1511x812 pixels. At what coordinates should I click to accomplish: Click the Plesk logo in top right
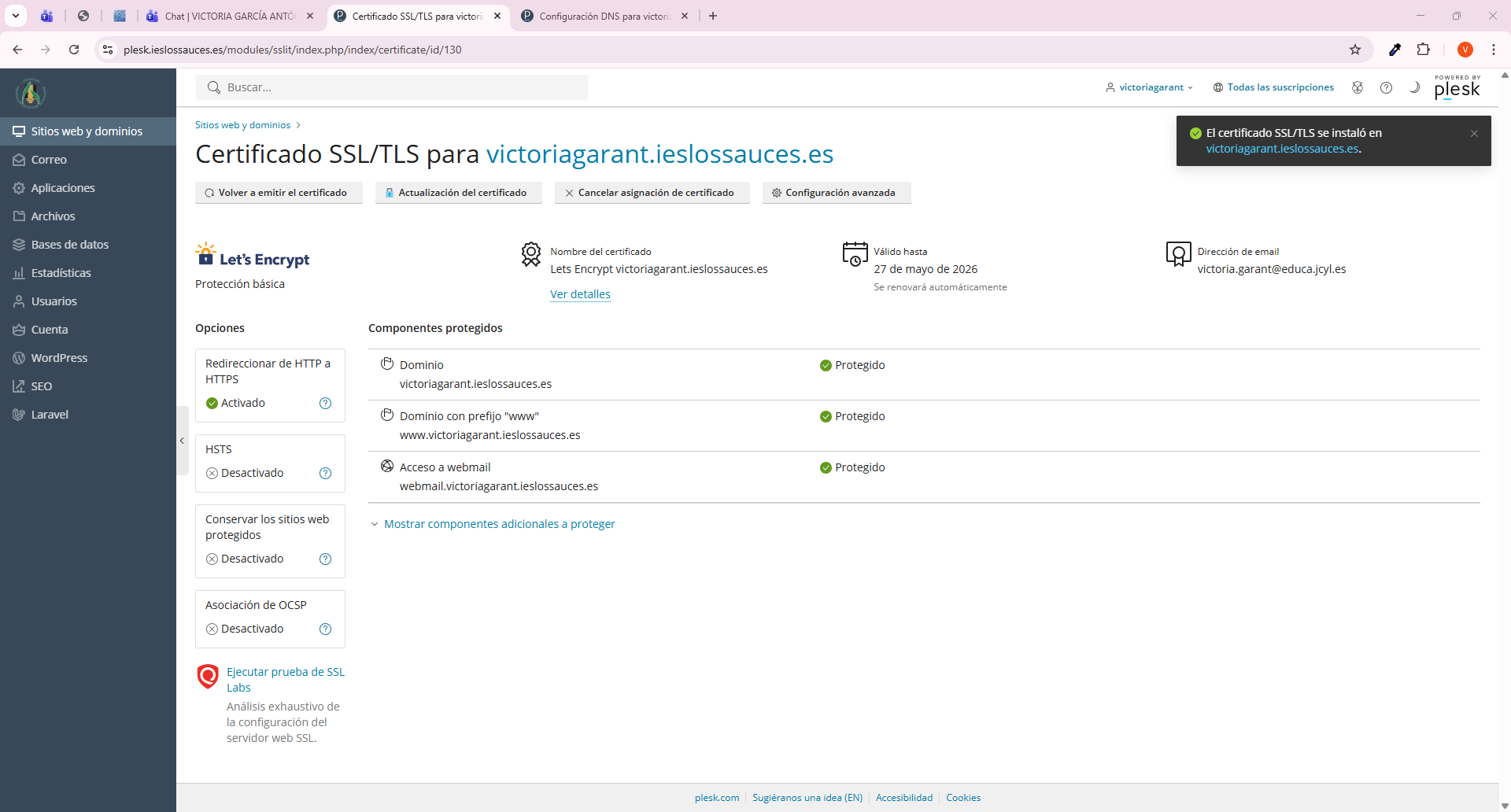pyautogui.click(x=1457, y=87)
